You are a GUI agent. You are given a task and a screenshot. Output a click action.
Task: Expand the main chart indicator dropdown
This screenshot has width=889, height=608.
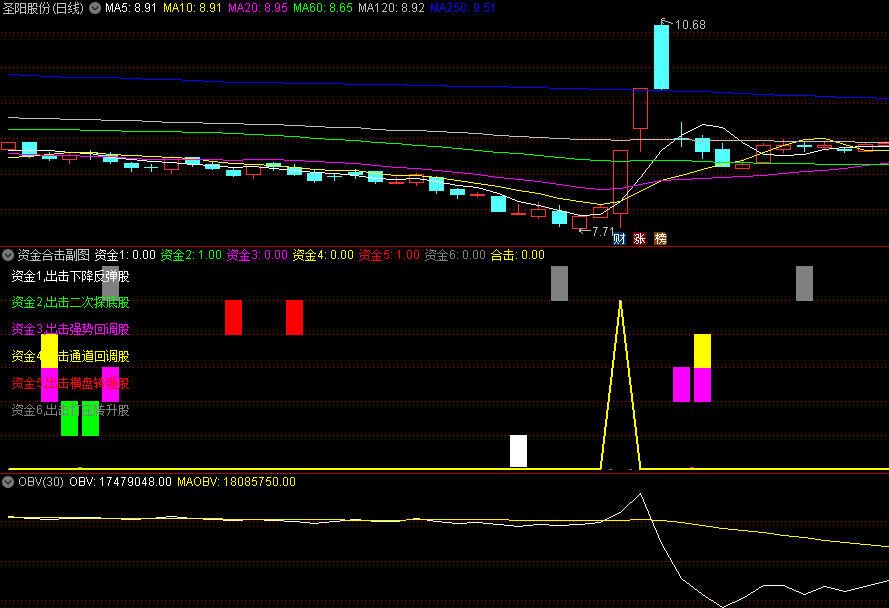tap(95, 8)
